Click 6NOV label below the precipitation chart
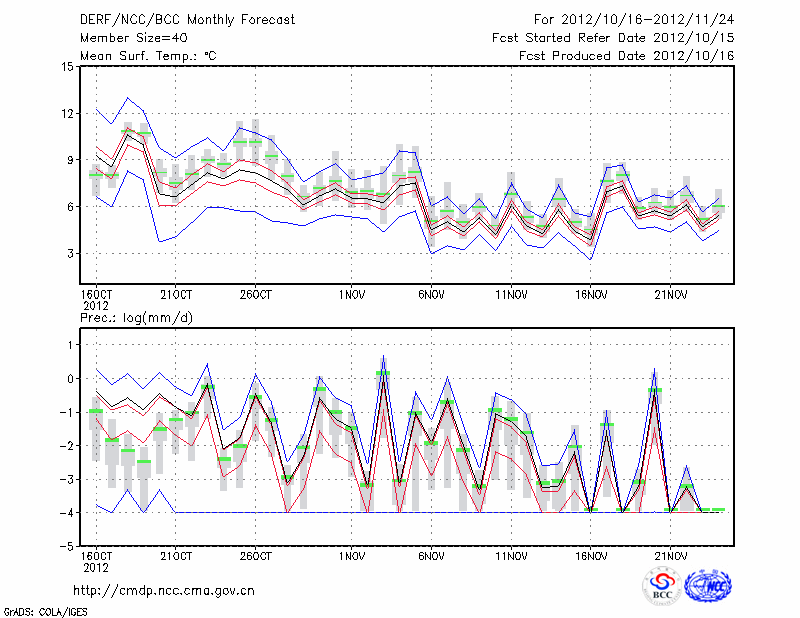Screen dimensions: 800x618 coord(431,556)
